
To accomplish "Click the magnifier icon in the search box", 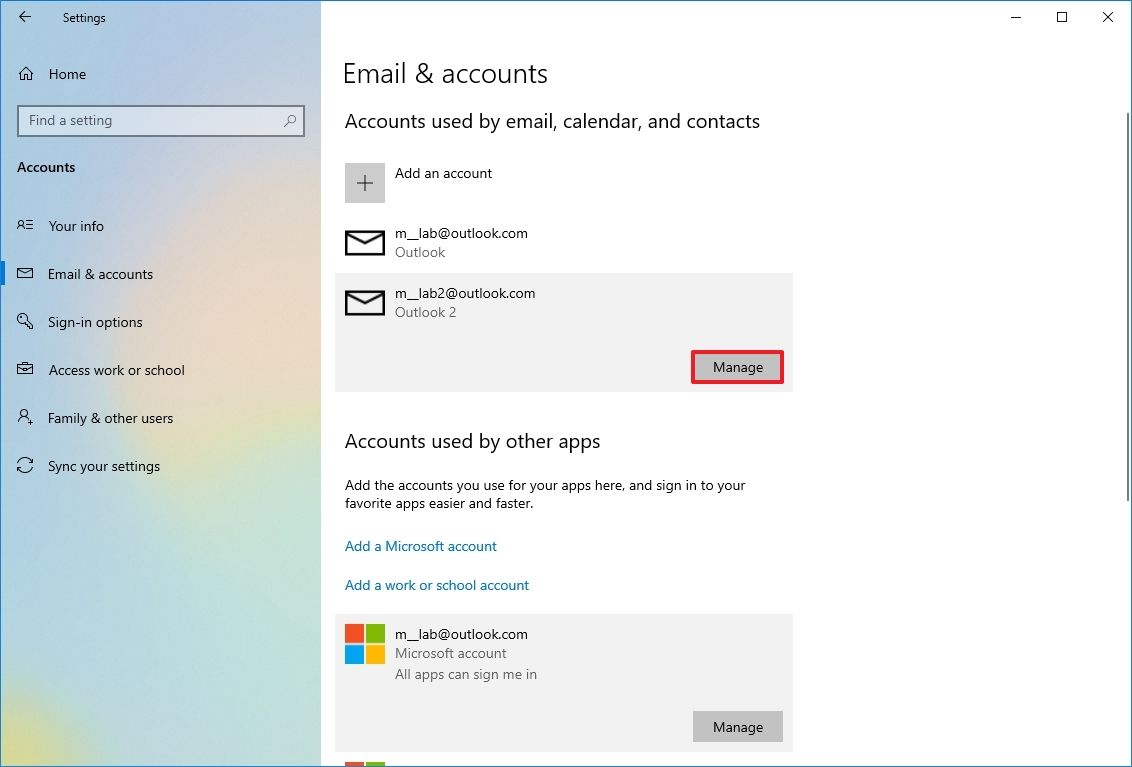I will click(290, 121).
